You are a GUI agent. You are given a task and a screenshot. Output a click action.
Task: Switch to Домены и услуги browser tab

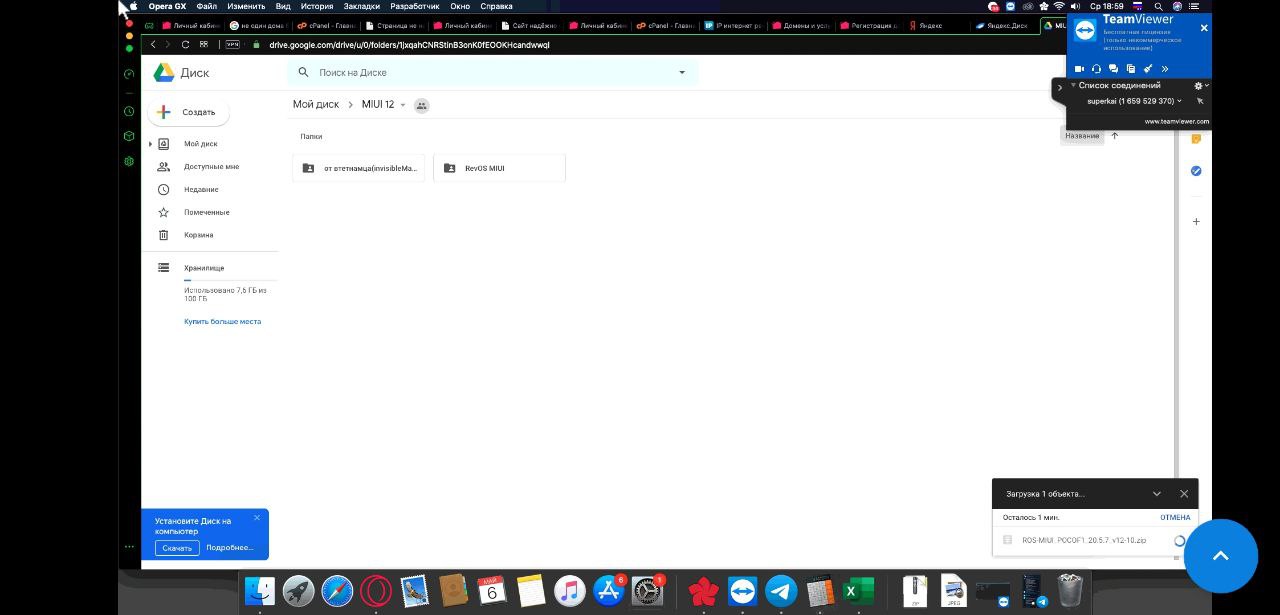(800, 26)
